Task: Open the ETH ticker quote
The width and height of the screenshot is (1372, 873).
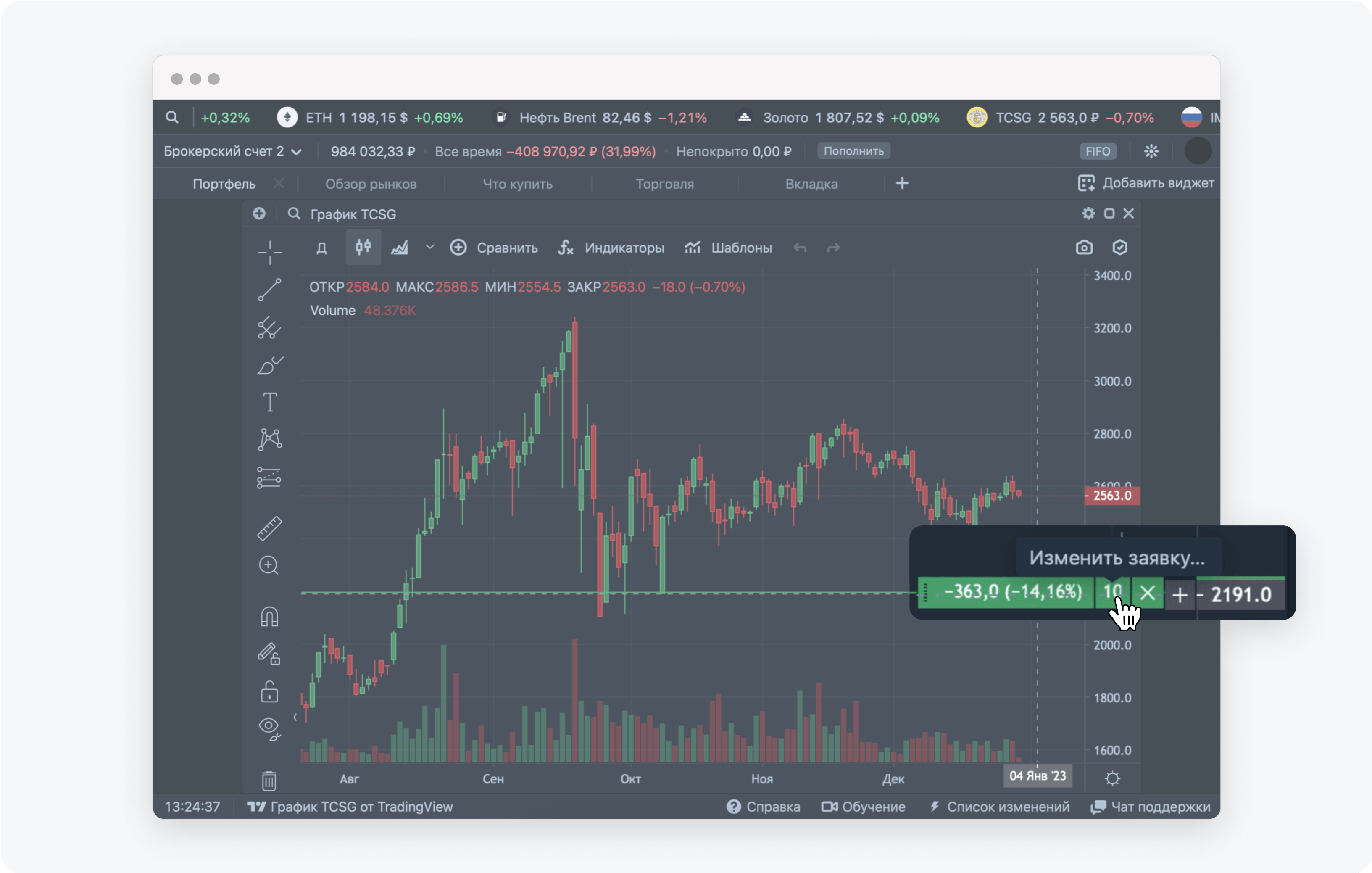Action: tap(370, 118)
